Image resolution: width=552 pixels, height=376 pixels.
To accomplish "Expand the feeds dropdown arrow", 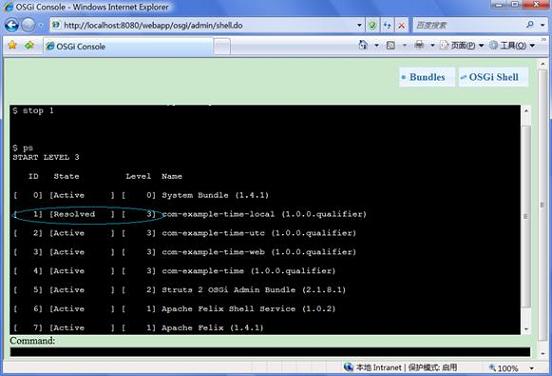I will 404,45.
